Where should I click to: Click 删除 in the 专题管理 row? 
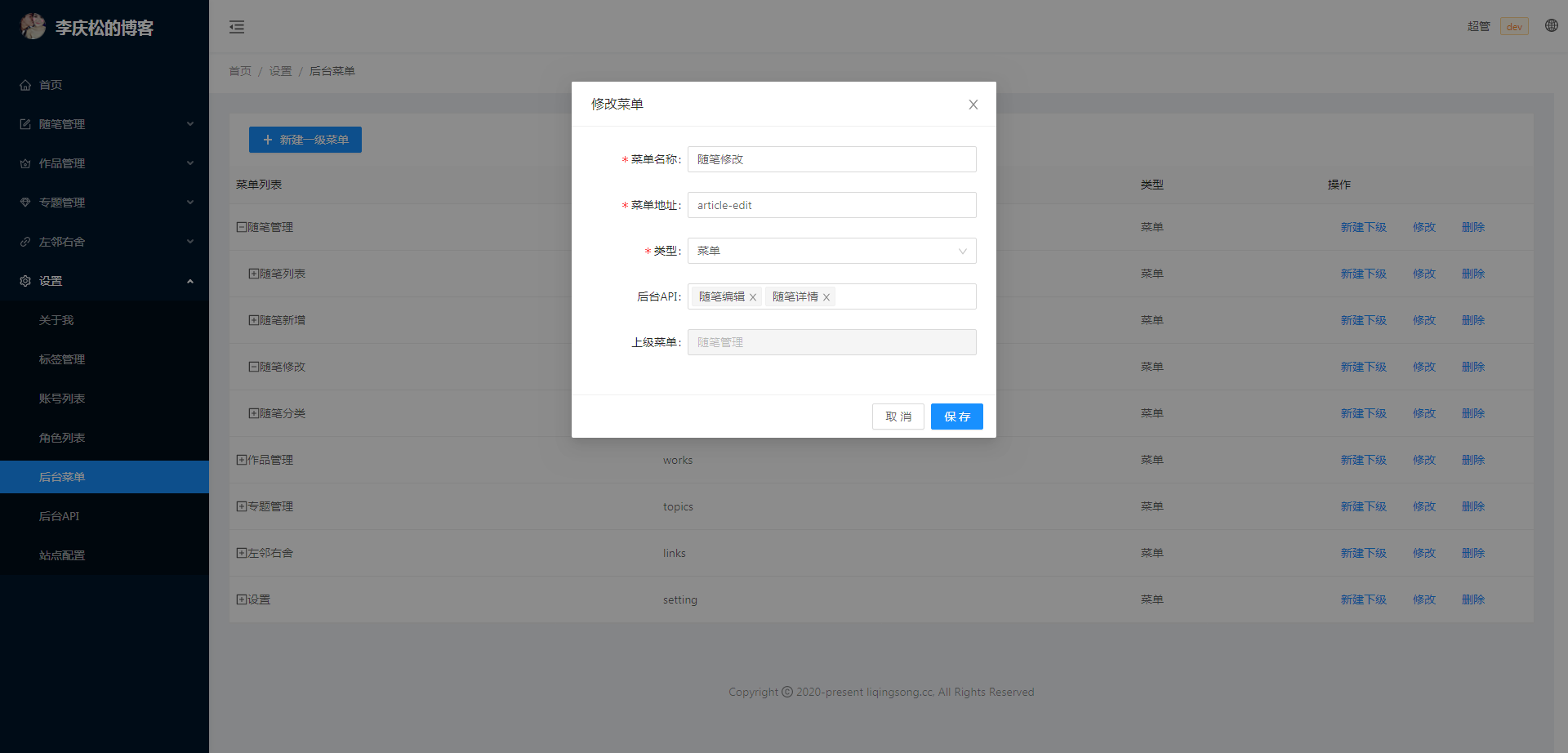(x=1473, y=506)
